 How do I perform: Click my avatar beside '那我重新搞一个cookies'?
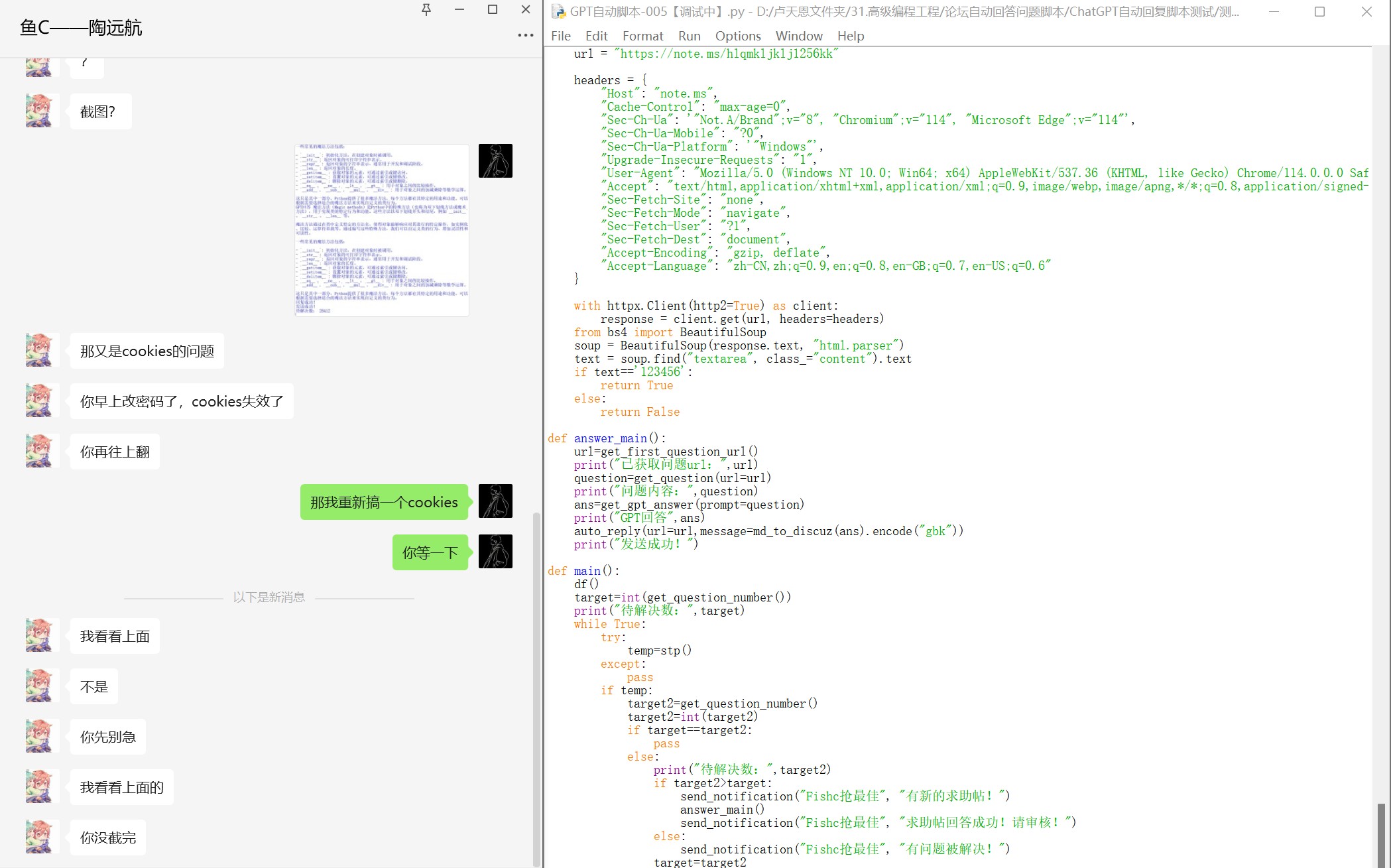pos(495,501)
